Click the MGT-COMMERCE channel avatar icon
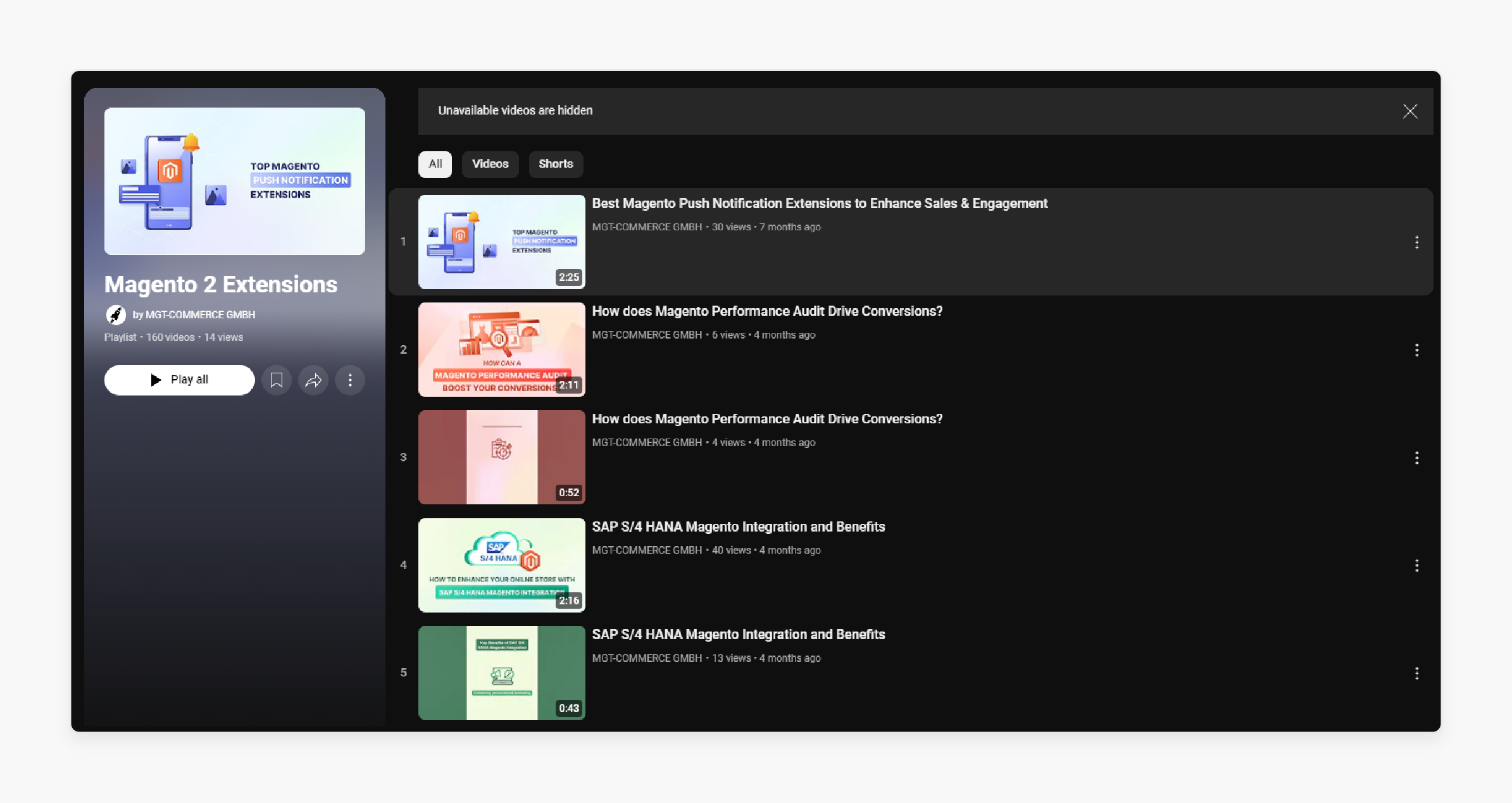 [x=115, y=314]
